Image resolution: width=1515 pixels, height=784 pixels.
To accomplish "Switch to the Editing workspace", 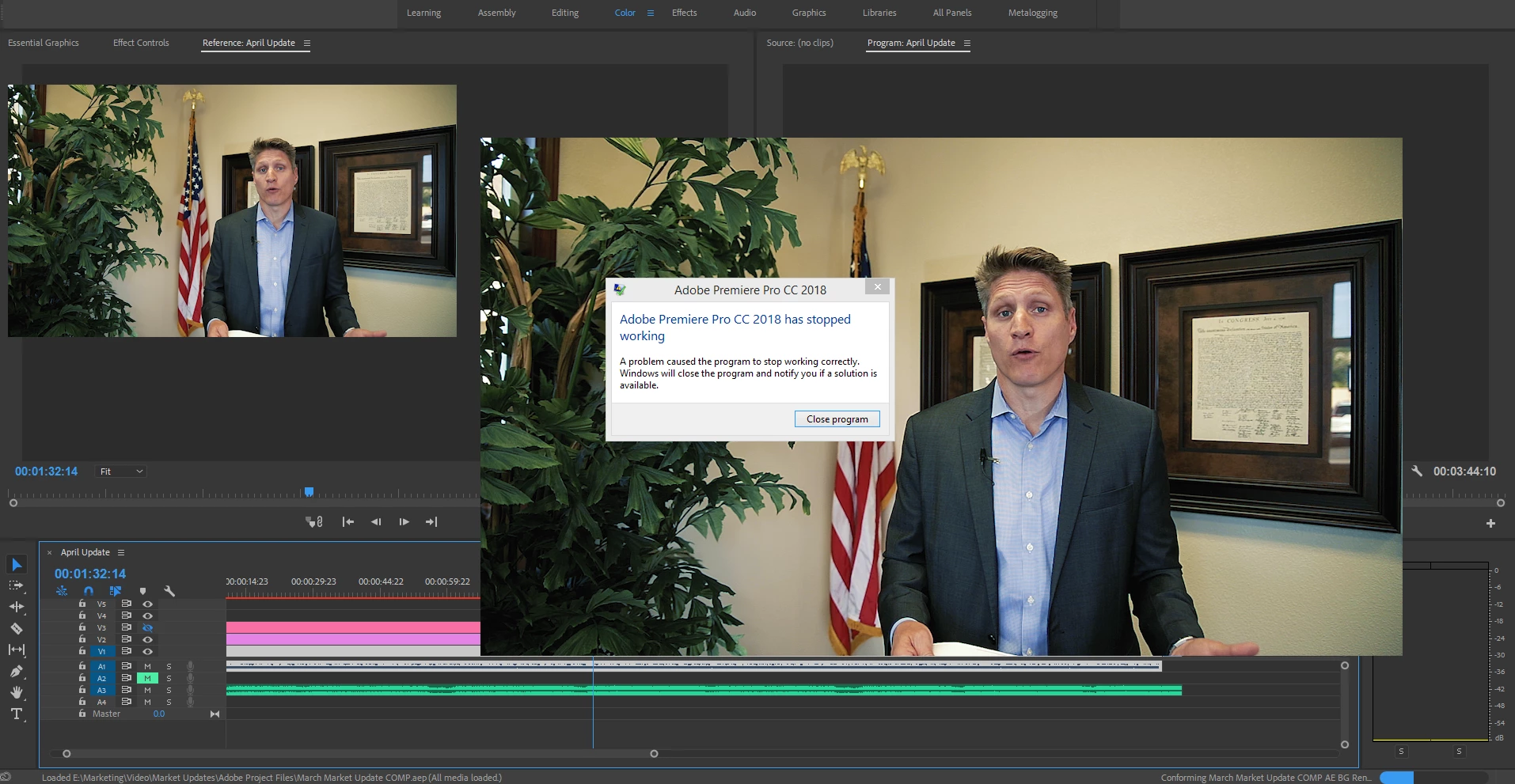I will pyautogui.click(x=565, y=13).
